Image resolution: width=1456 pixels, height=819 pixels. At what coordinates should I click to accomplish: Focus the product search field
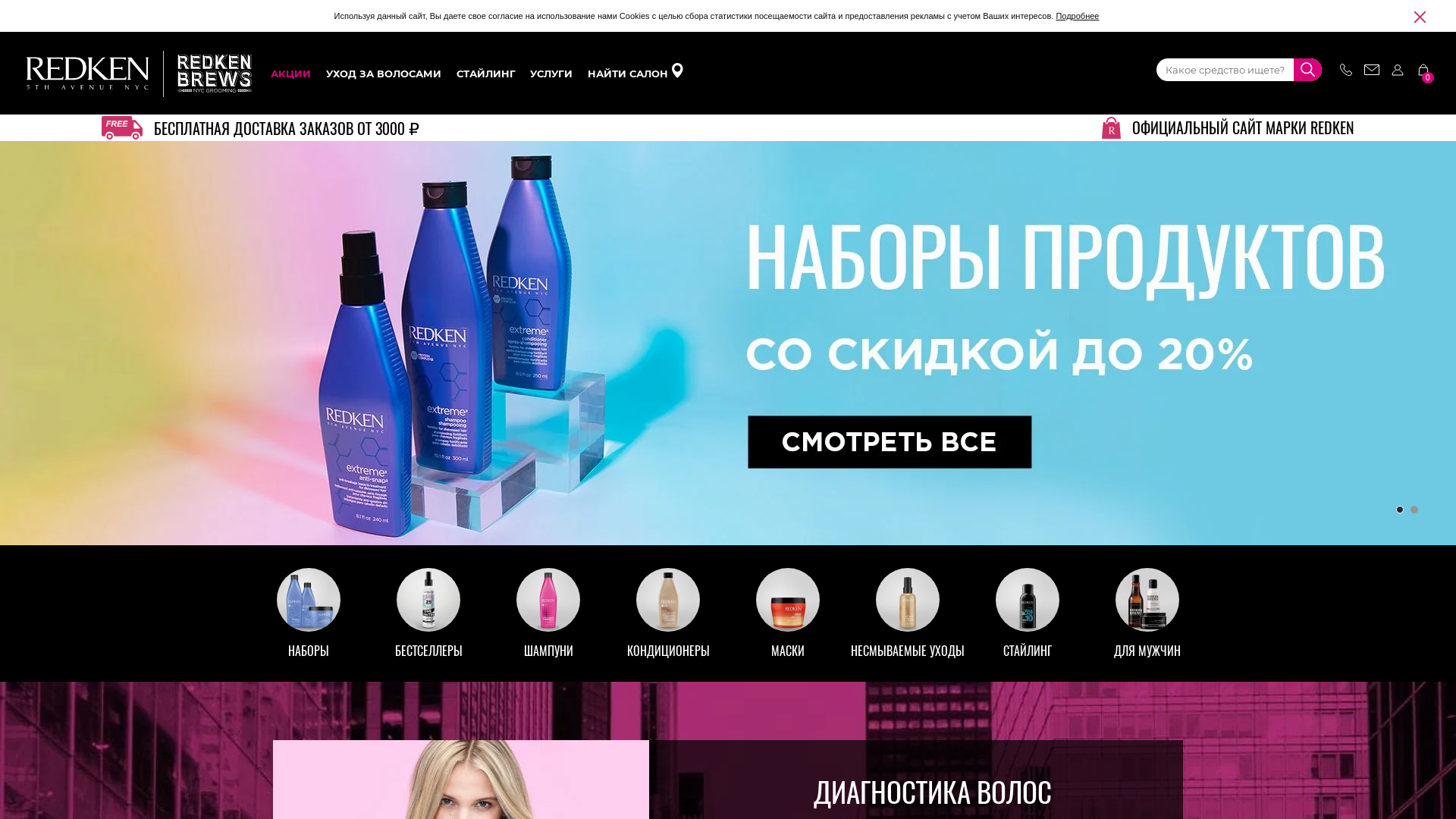point(1225,70)
